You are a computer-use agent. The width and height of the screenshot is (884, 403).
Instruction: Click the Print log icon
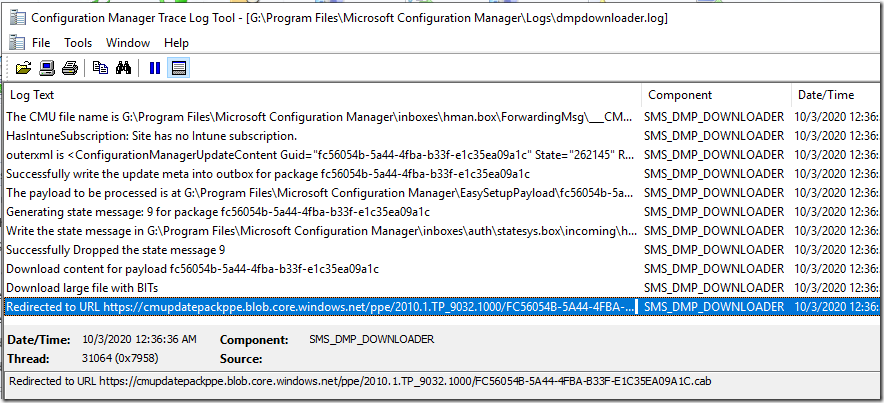click(x=69, y=68)
